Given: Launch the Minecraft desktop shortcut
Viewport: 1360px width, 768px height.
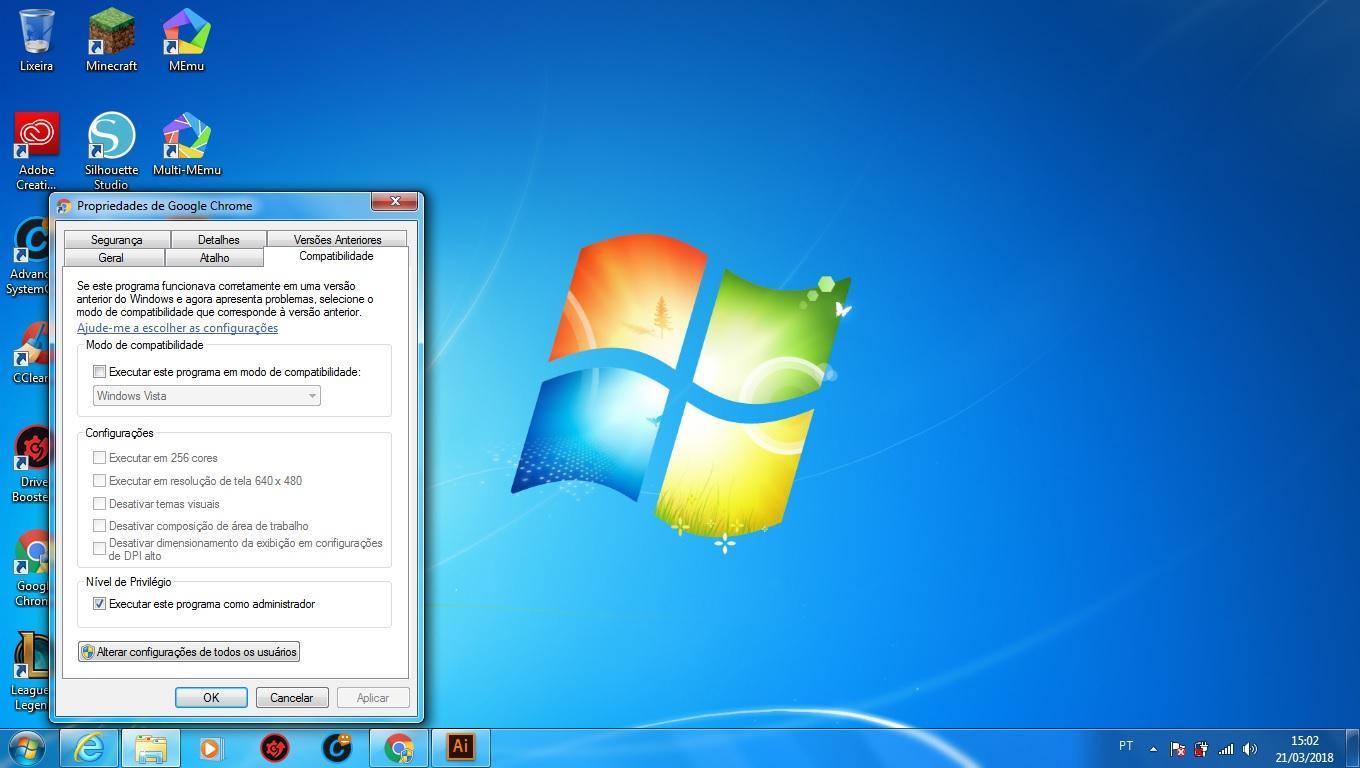Looking at the screenshot, I should [111, 40].
